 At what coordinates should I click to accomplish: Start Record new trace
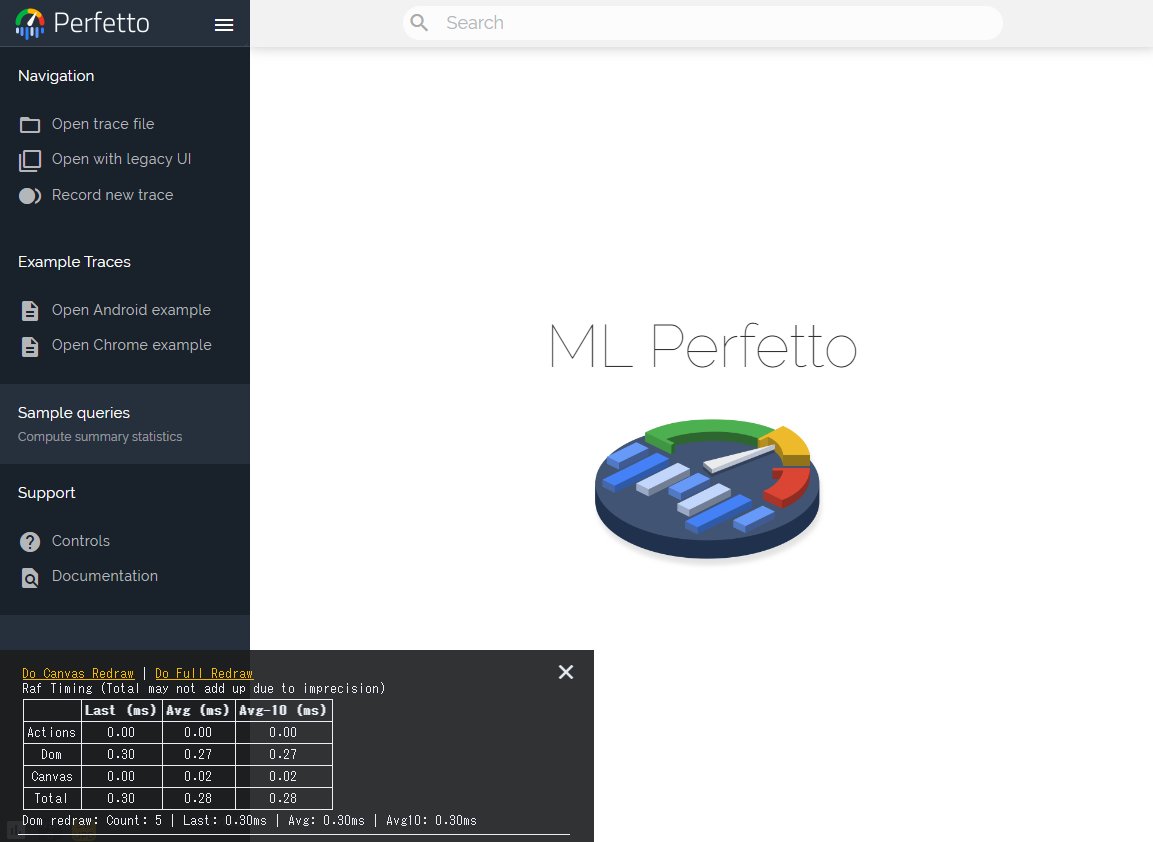pos(113,195)
